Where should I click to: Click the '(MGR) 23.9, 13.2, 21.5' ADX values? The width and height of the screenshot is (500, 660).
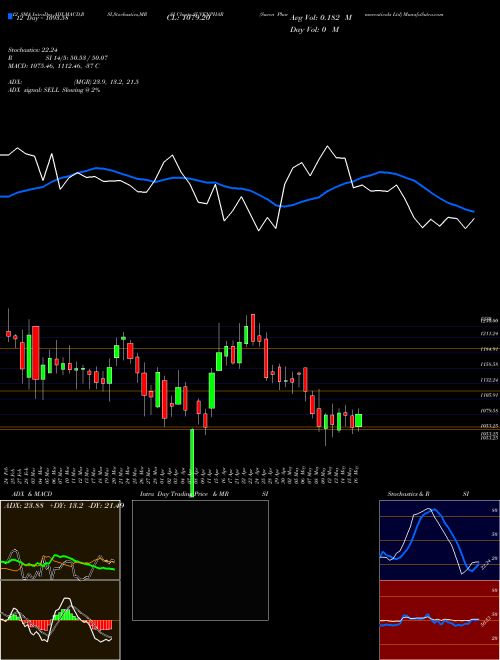point(106,82)
